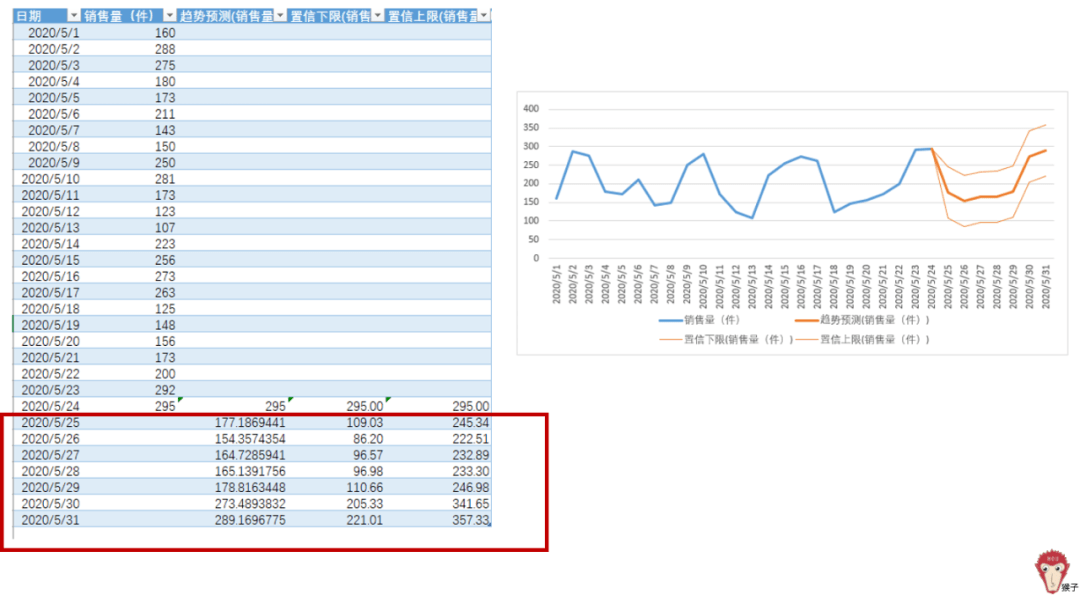Open the 销售量（件） column filter dropdown
The image size is (1080, 595).
168,16
